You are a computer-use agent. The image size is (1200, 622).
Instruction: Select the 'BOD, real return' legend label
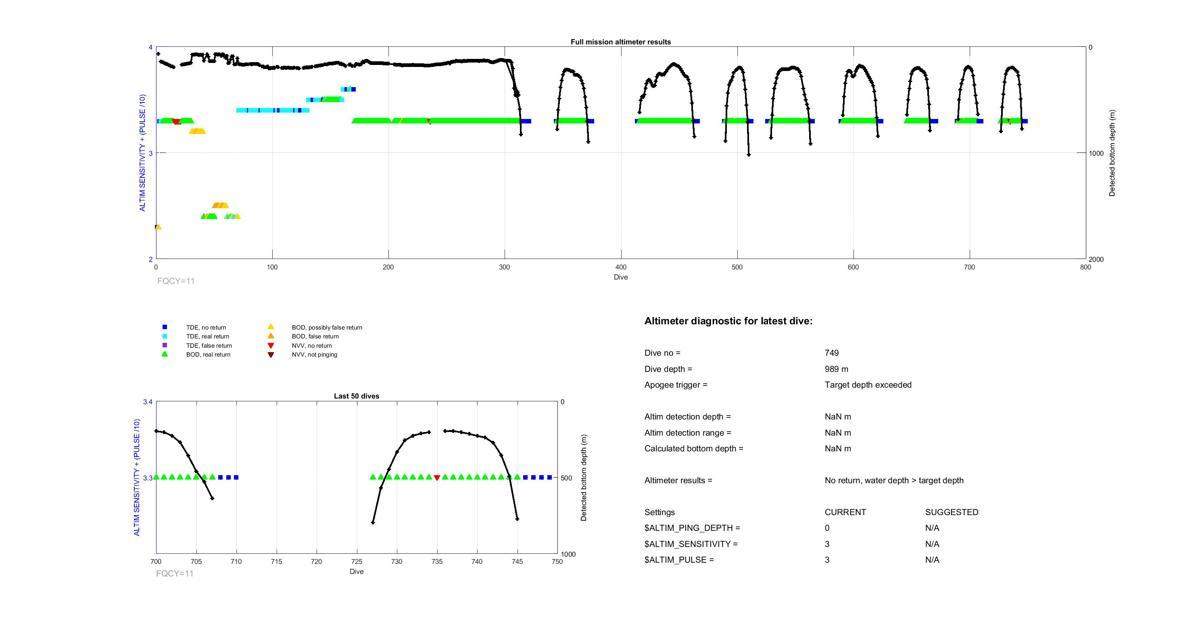208,354
